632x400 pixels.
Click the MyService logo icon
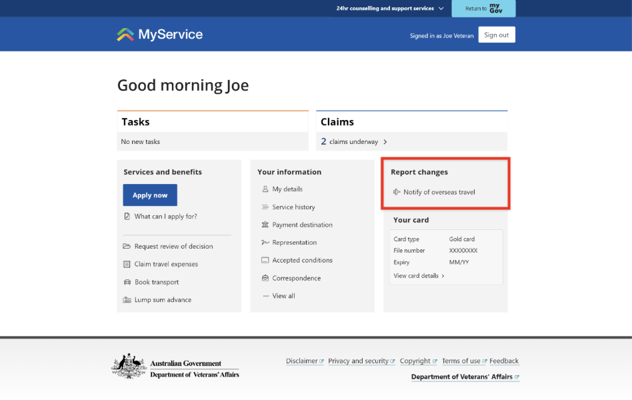(x=125, y=35)
